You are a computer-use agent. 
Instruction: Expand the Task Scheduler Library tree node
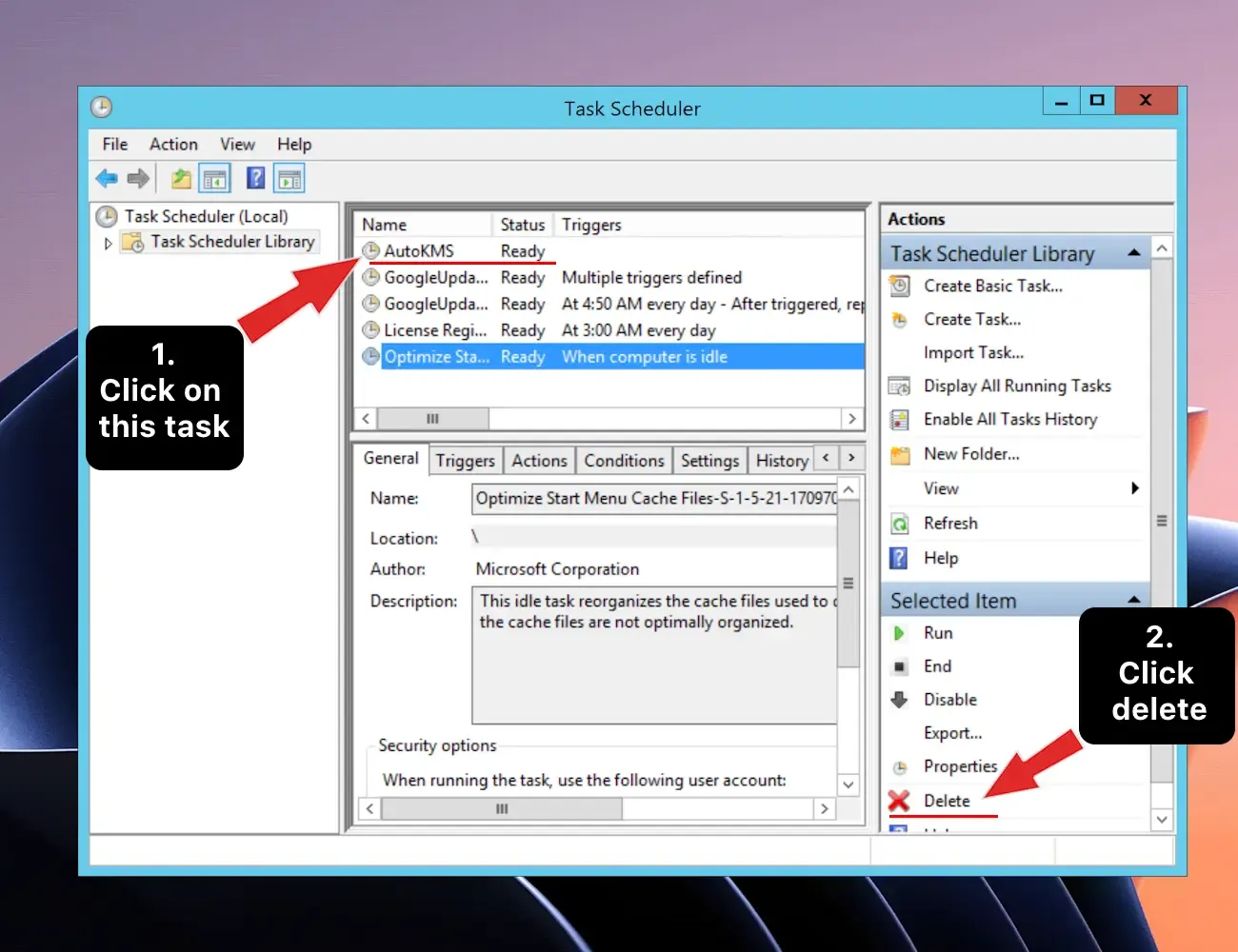coord(108,242)
